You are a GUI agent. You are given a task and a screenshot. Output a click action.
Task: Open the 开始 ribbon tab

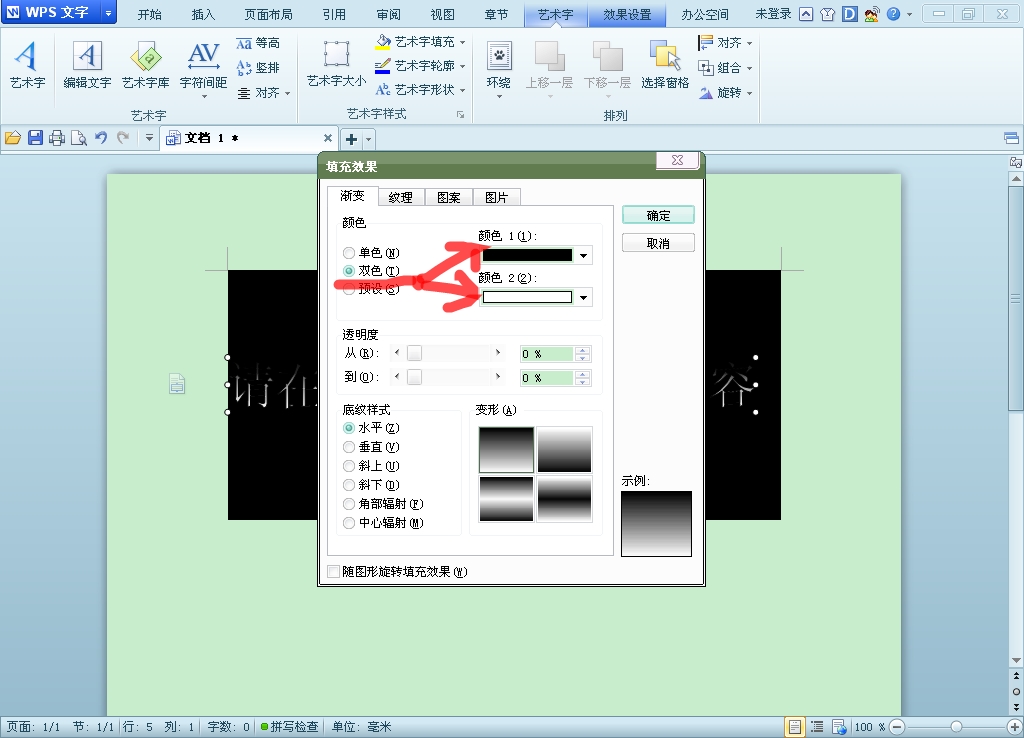click(150, 14)
